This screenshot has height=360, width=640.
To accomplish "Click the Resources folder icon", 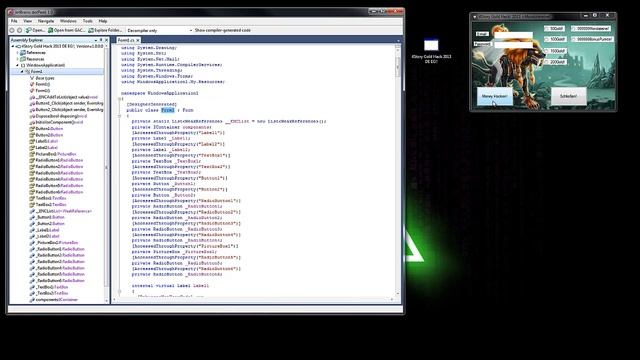I will tap(23, 59).
